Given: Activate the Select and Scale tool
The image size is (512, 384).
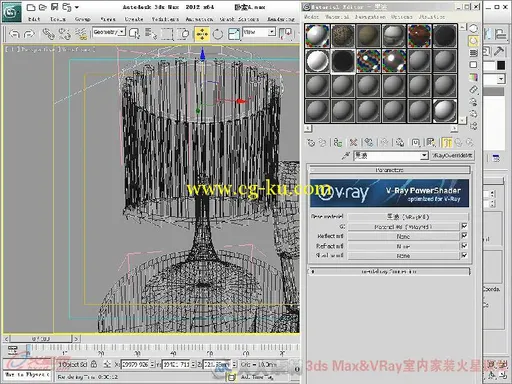Looking at the screenshot, I should click(234, 34).
